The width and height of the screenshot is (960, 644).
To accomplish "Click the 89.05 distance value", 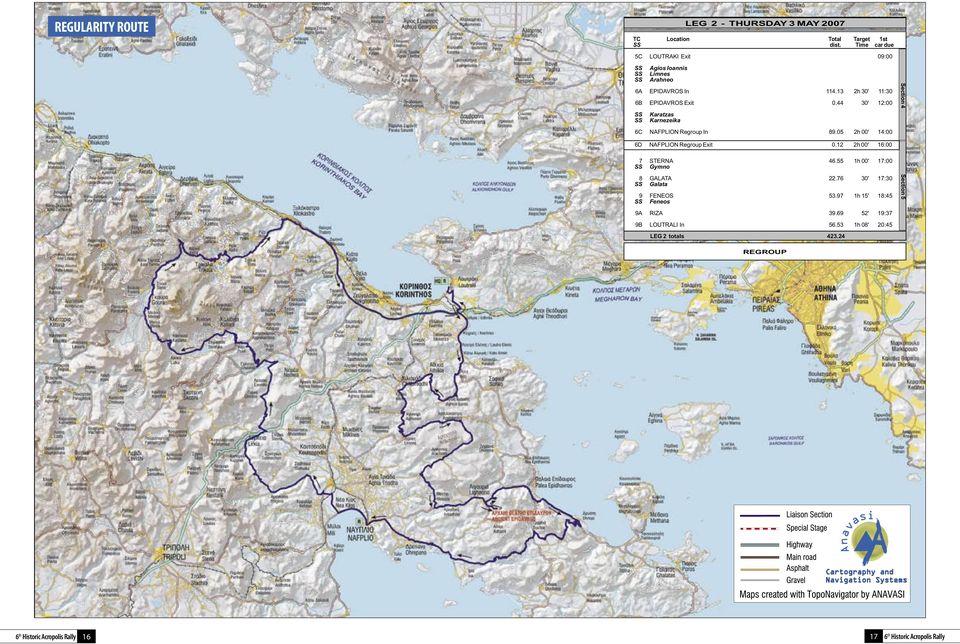I will (836, 132).
